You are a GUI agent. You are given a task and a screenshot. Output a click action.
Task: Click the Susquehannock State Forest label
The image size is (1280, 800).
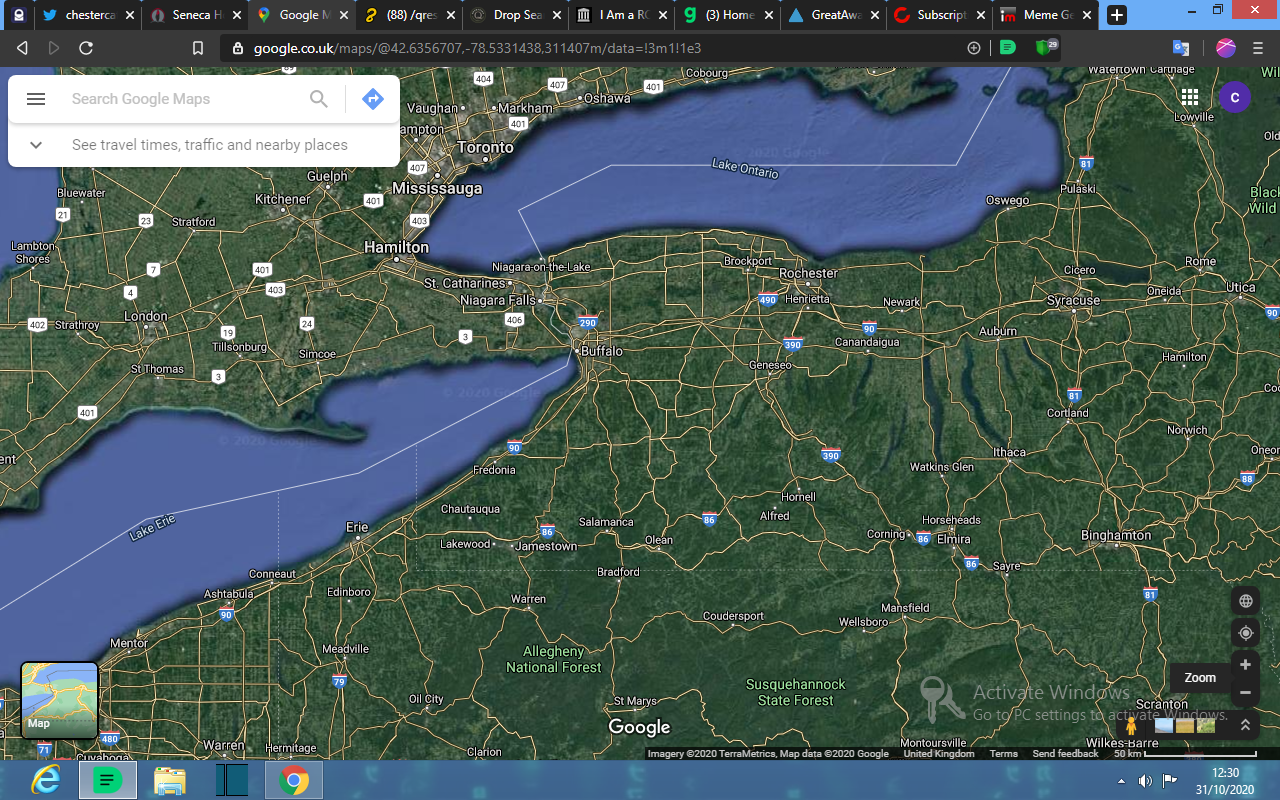click(x=796, y=692)
